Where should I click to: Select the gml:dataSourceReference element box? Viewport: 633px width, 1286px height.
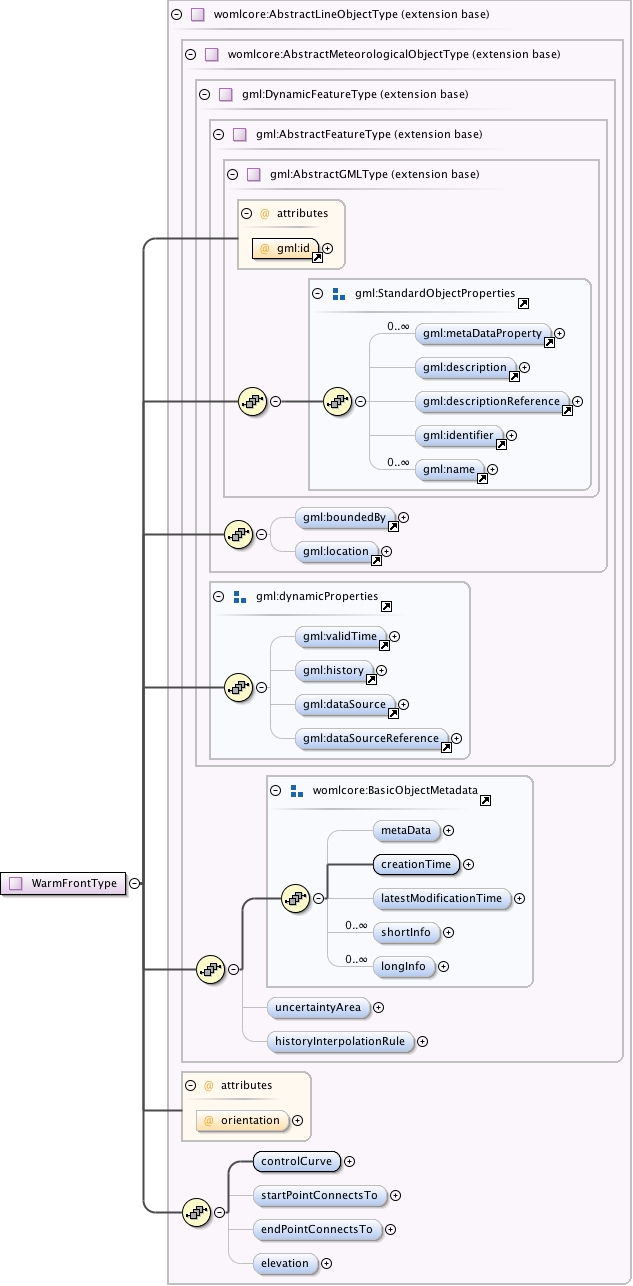(372, 738)
